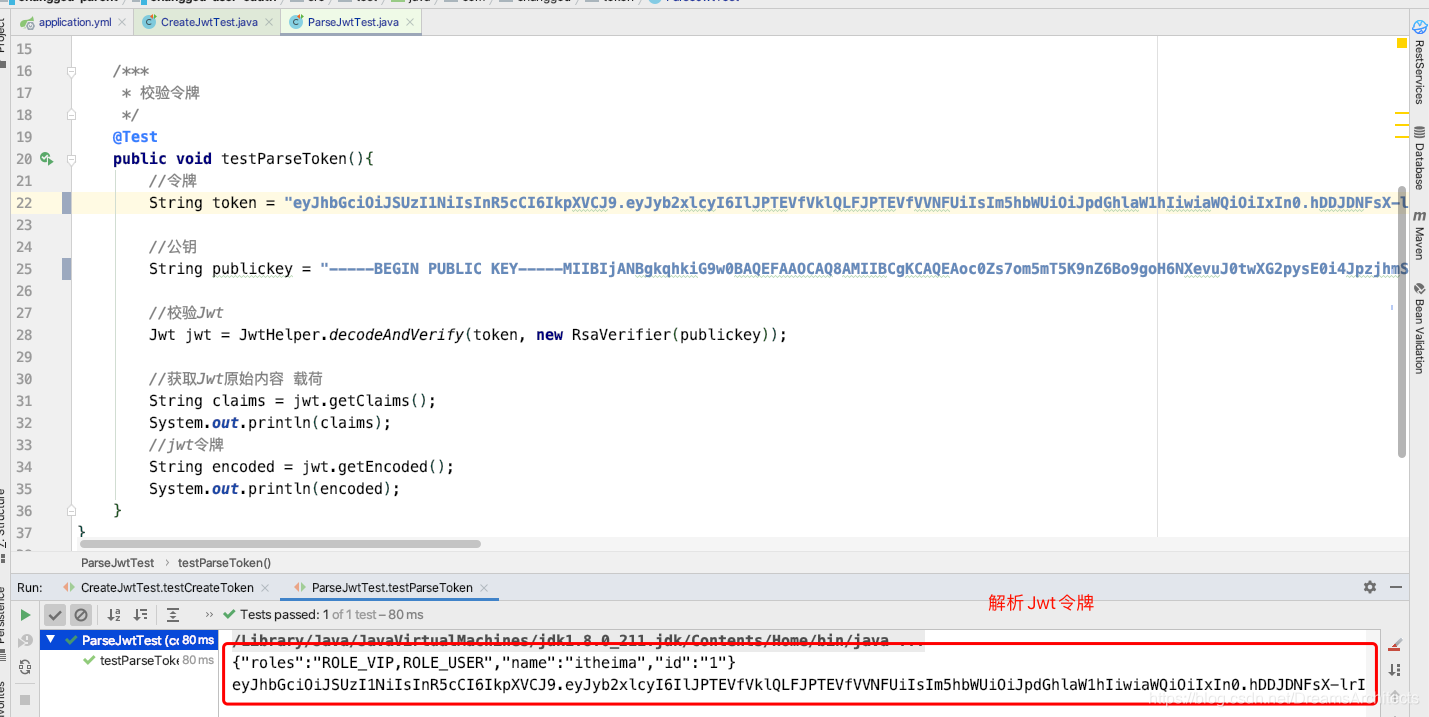This screenshot has height=717, width=1429.
Task: Click System.out.println(claims) statement
Action: pos(270,422)
